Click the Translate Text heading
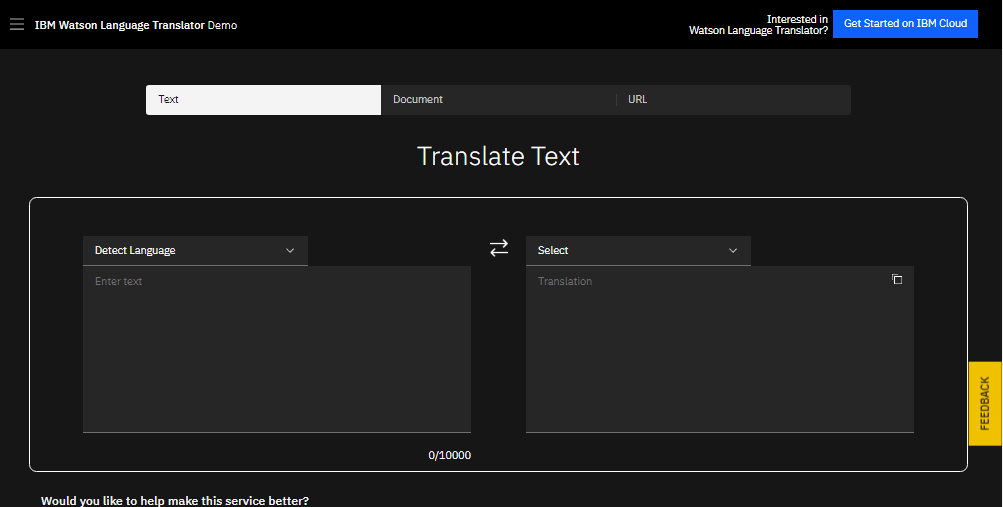 [x=498, y=156]
